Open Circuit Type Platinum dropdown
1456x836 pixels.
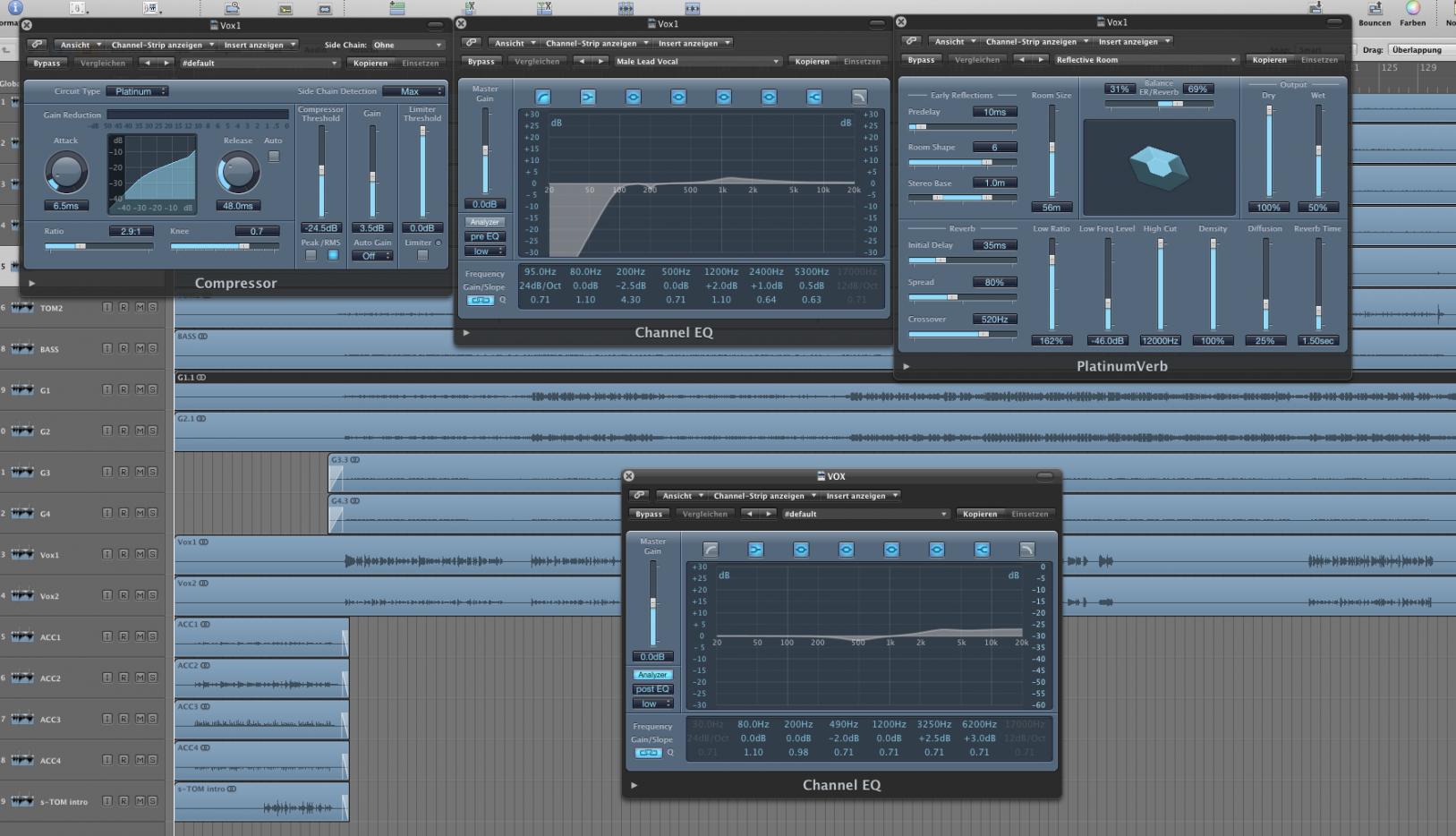point(137,91)
